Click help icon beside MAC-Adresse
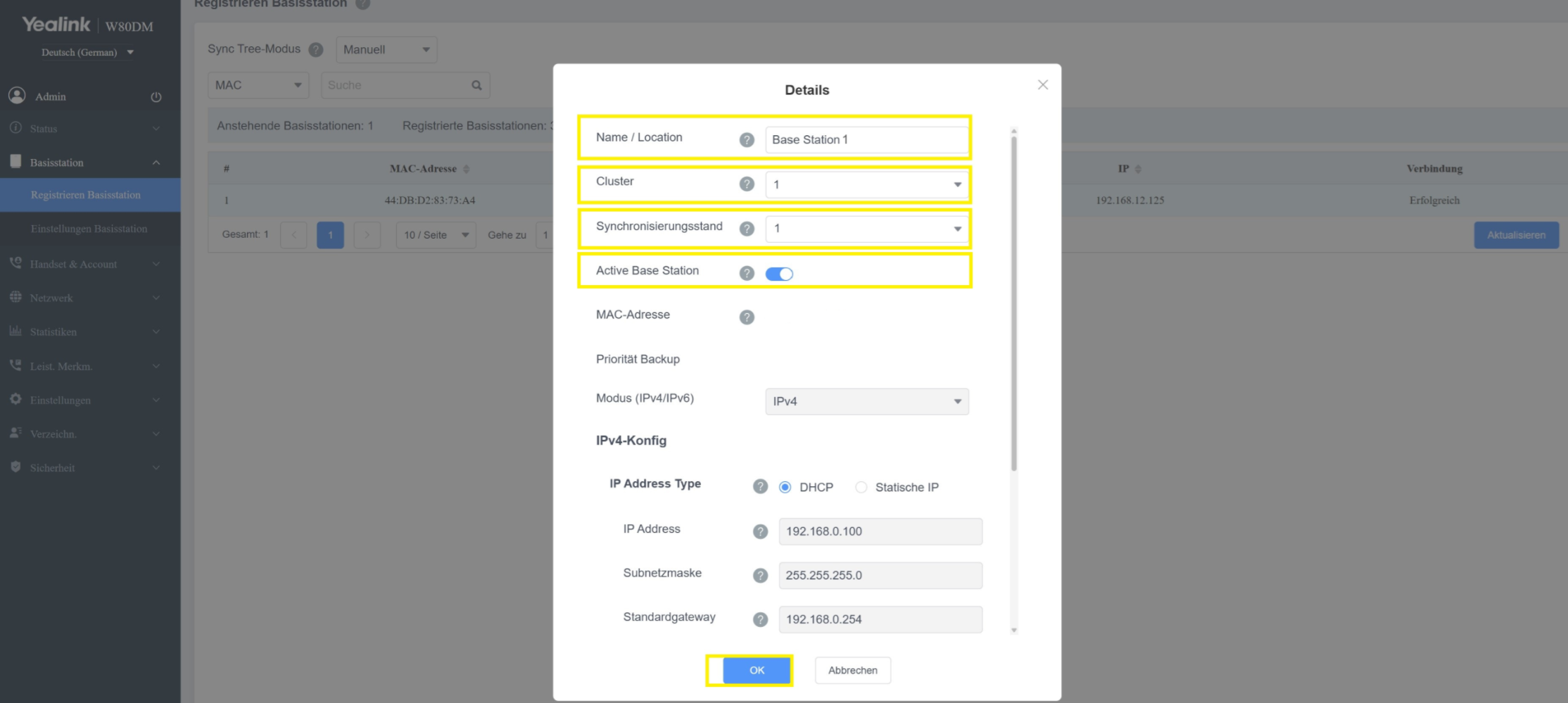 747,317
